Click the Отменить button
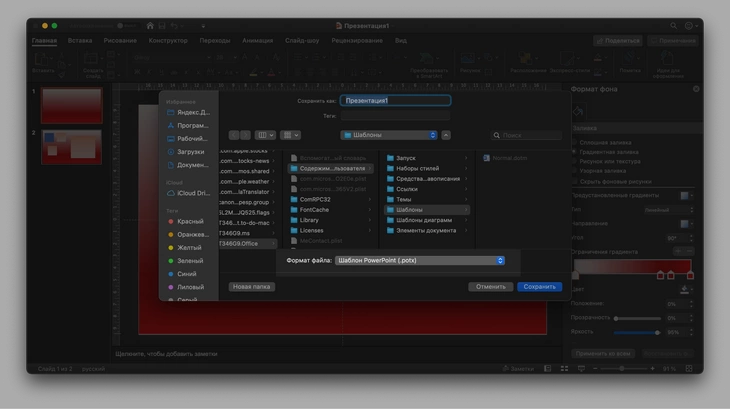The height and width of the screenshot is (409, 730). click(x=491, y=287)
